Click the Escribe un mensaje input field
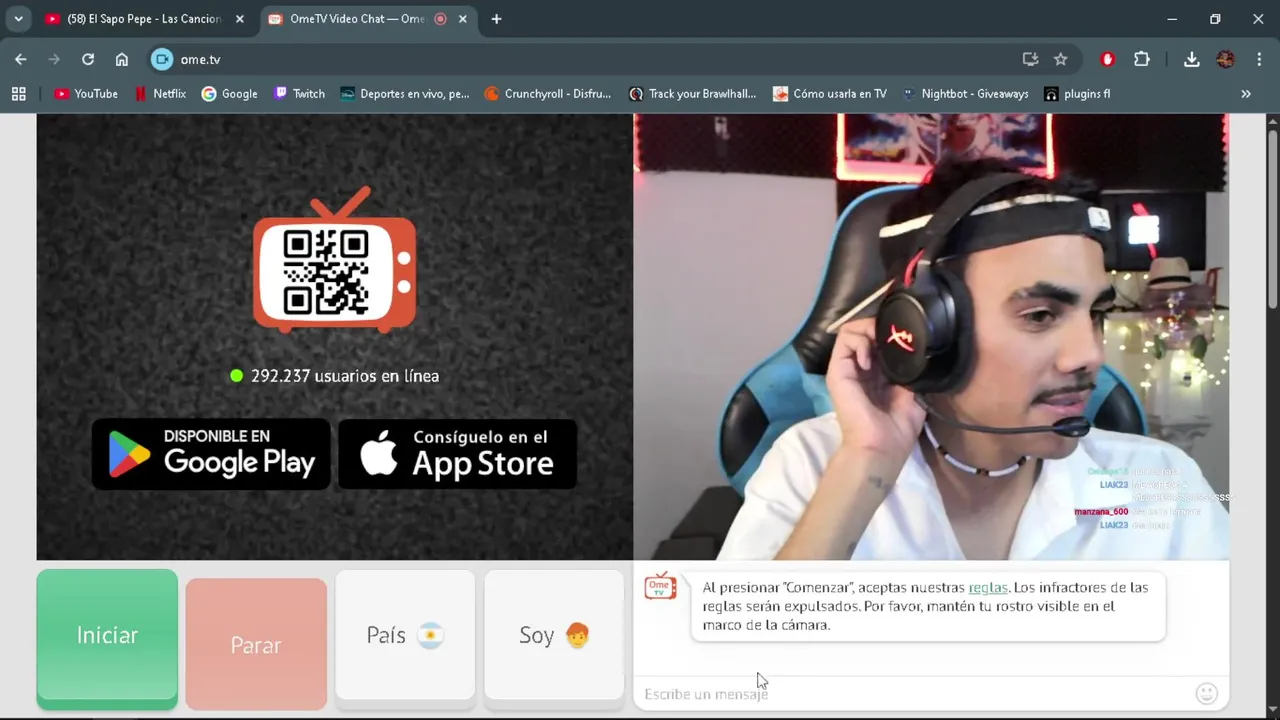Screen dimensions: 1280x720 tap(915, 693)
